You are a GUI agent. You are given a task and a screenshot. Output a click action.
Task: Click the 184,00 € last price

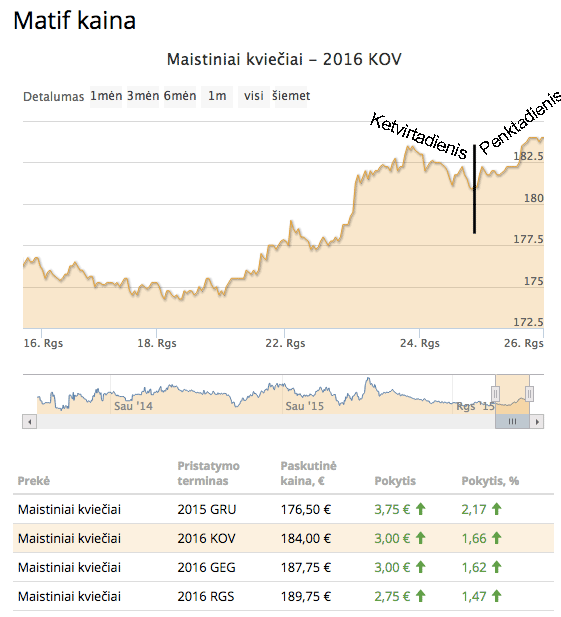pyautogui.click(x=306, y=538)
